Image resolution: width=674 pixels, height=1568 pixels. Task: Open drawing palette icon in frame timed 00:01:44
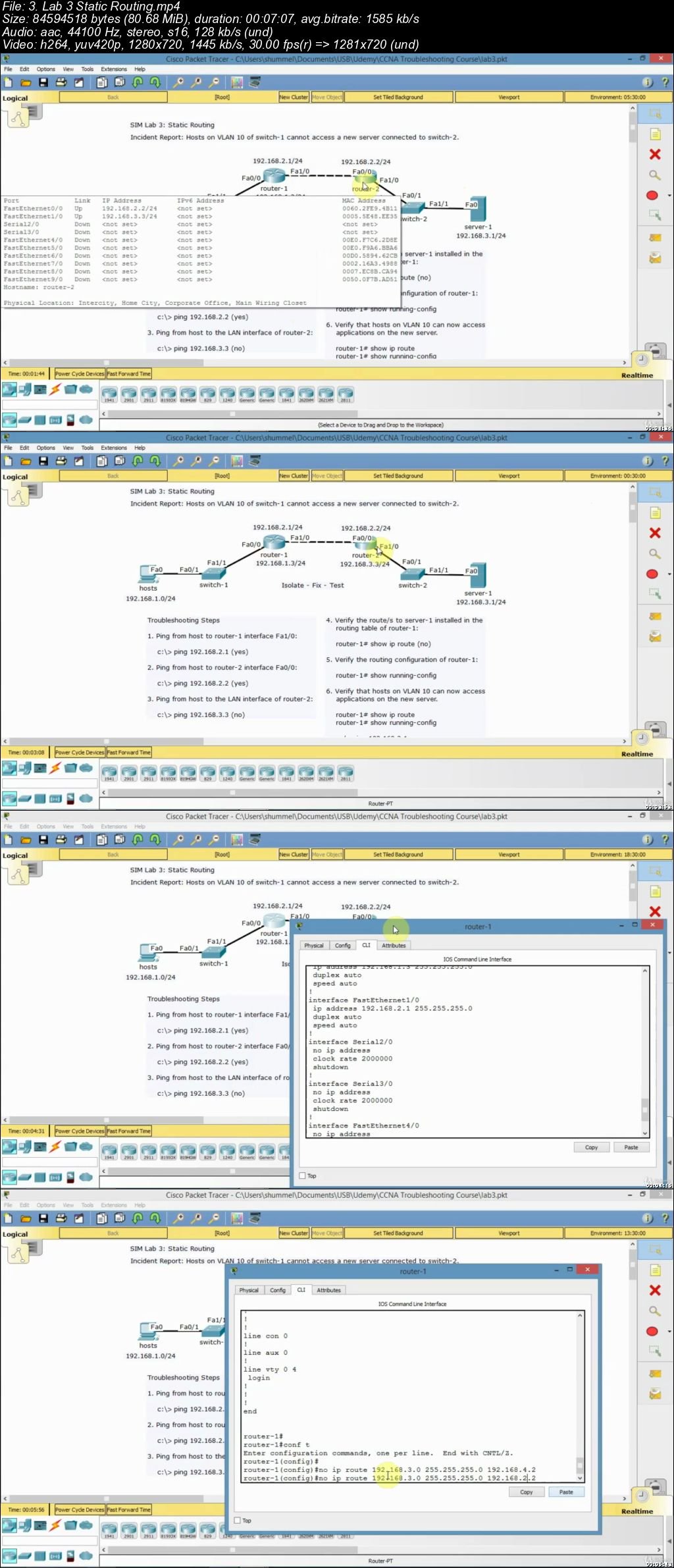point(237,82)
